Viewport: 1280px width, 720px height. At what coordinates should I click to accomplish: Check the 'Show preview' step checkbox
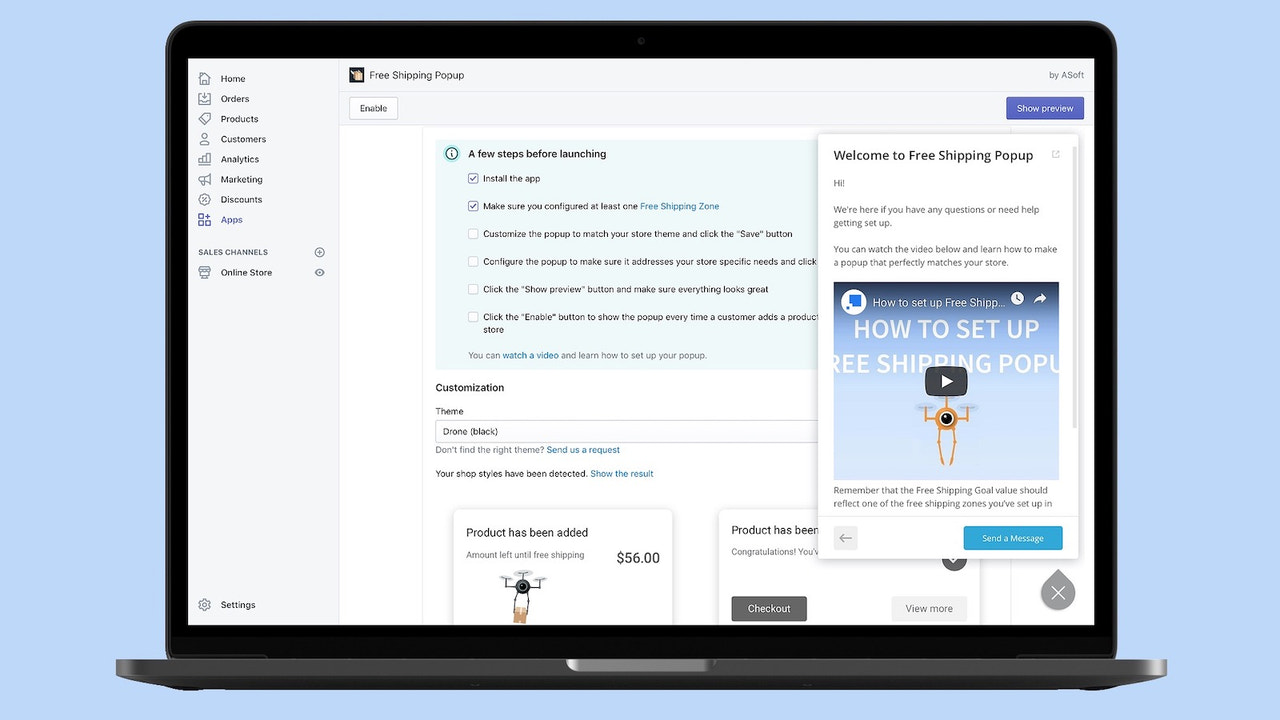(x=473, y=289)
